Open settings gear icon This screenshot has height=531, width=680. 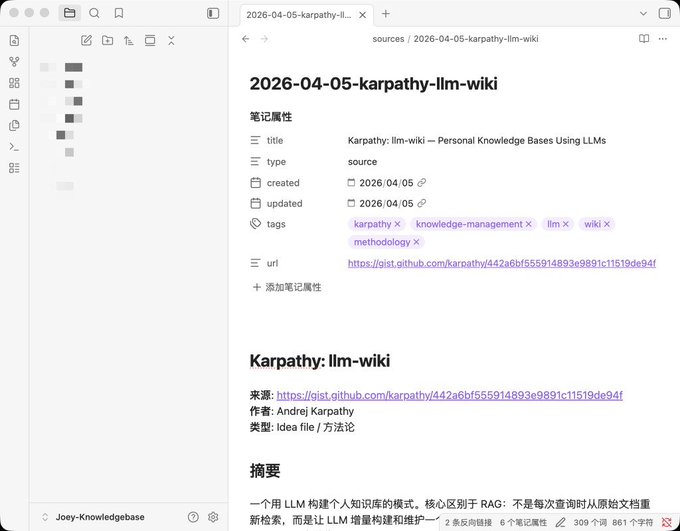point(213,517)
